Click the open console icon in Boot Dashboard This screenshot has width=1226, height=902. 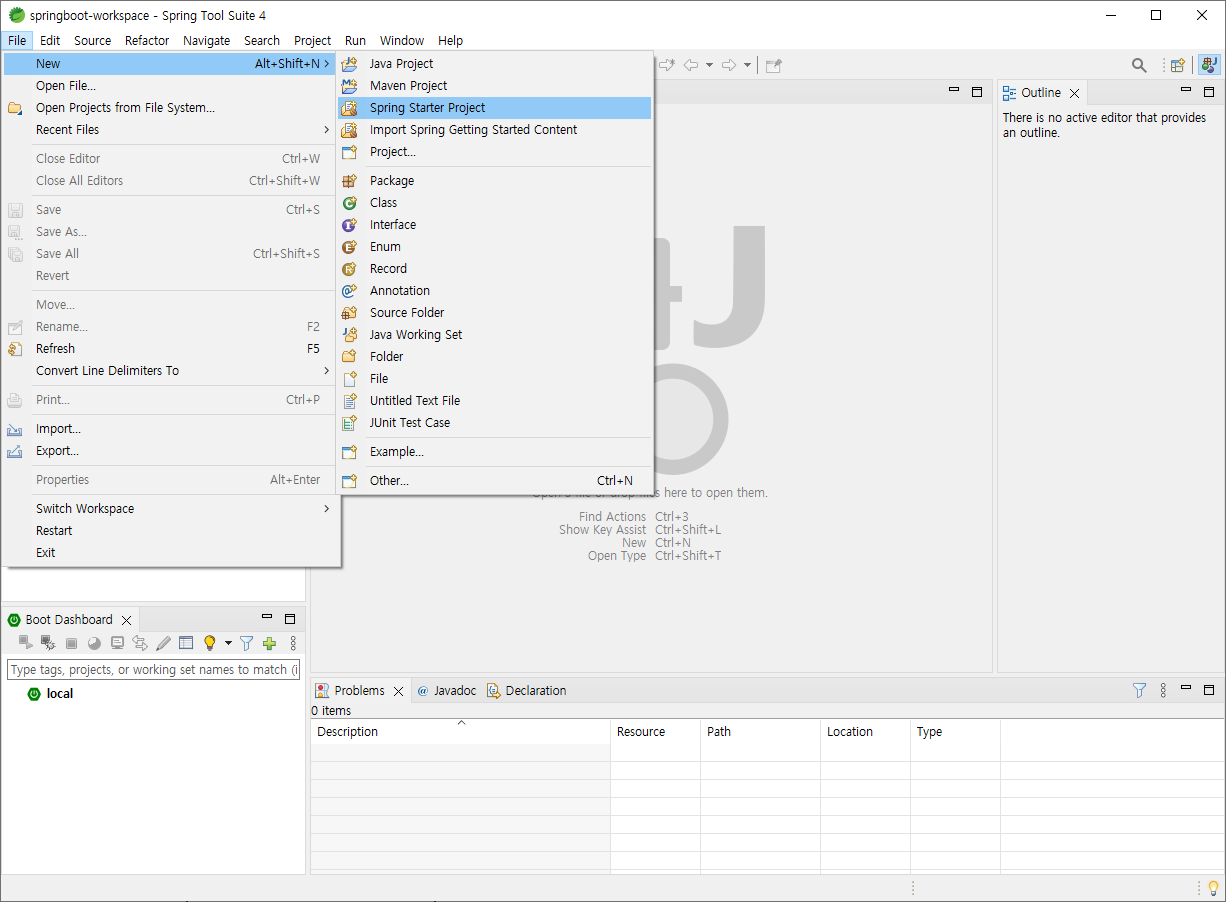pyautogui.click(x=117, y=643)
